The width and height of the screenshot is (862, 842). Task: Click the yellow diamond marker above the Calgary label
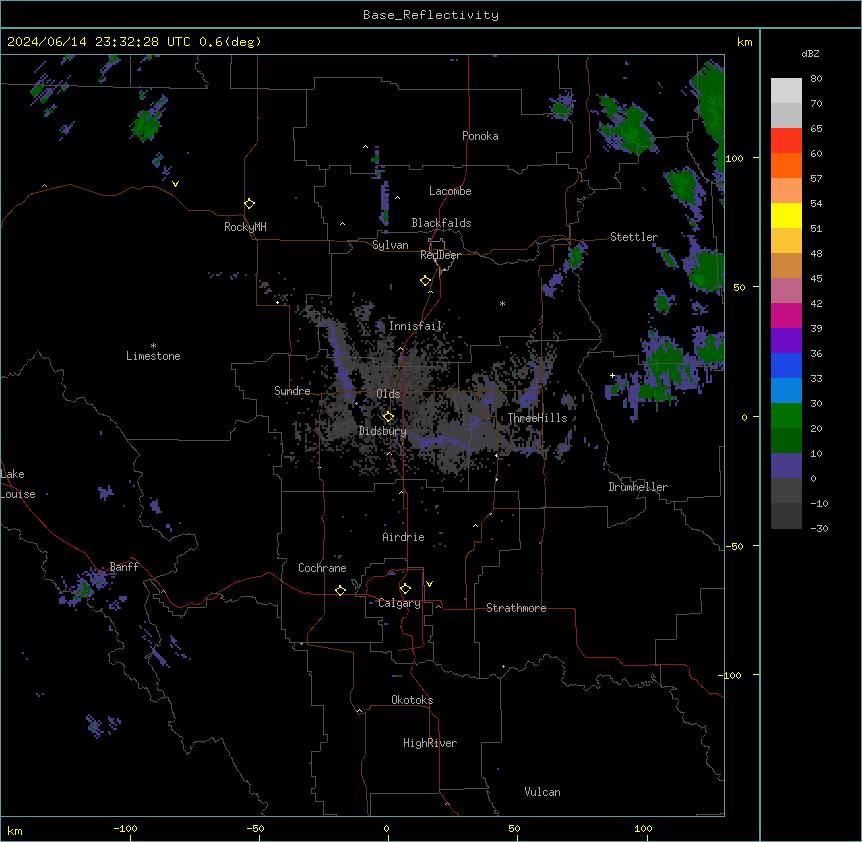tap(405, 589)
